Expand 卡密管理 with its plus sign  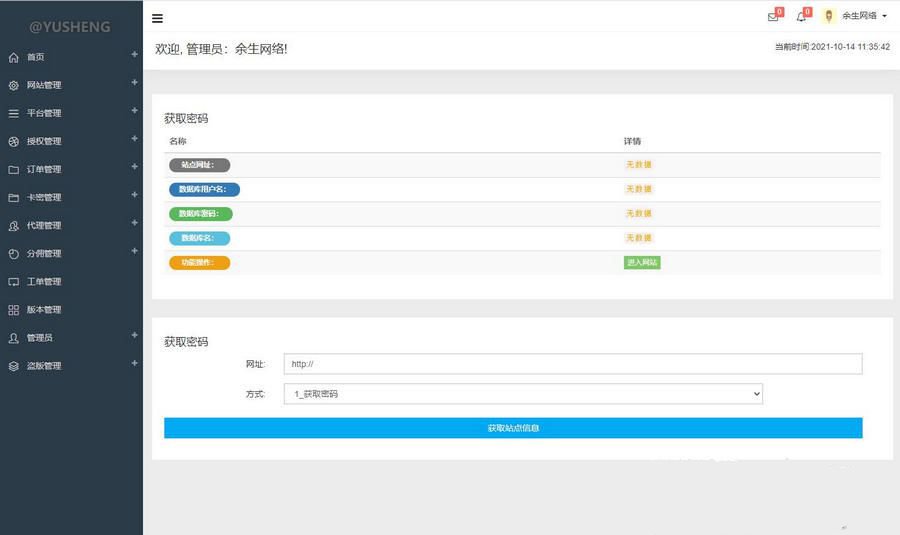coord(134,195)
